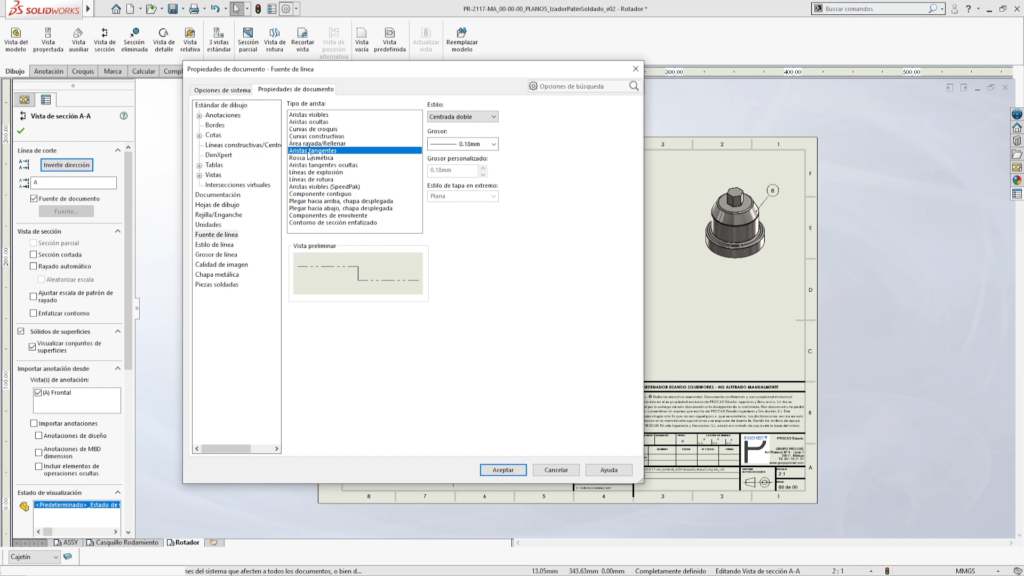Open help for Vista de sección A-A
1024x576 pixels.
pyautogui.click(x=123, y=116)
